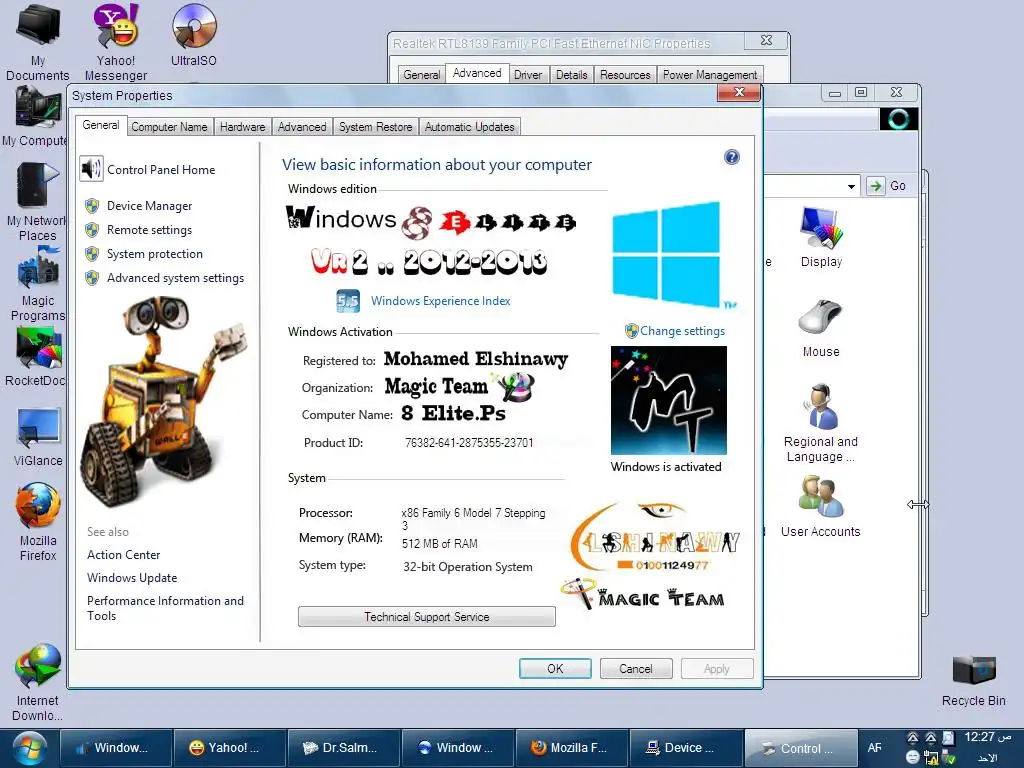Image resolution: width=1024 pixels, height=768 pixels.
Task: Click the blue help question mark icon
Action: tap(732, 157)
